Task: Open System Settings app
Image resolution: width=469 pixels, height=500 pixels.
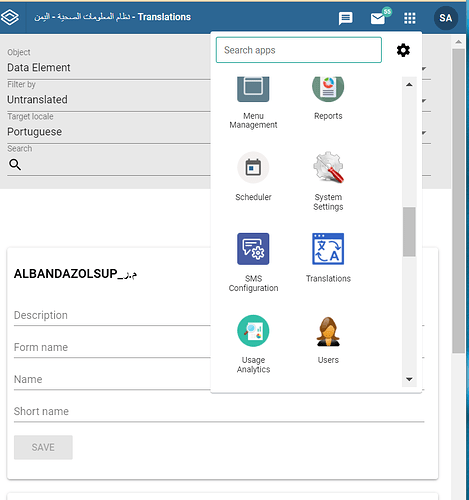Action: pyautogui.click(x=328, y=181)
